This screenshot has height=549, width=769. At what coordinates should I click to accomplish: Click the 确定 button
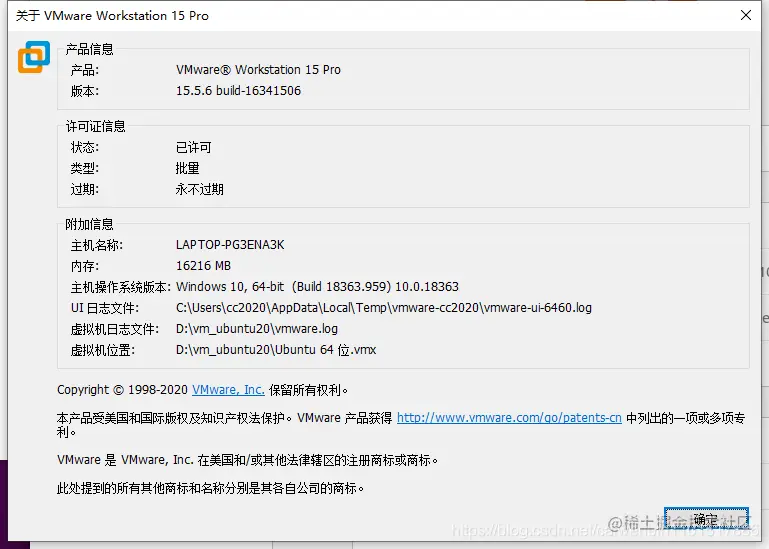706,519
